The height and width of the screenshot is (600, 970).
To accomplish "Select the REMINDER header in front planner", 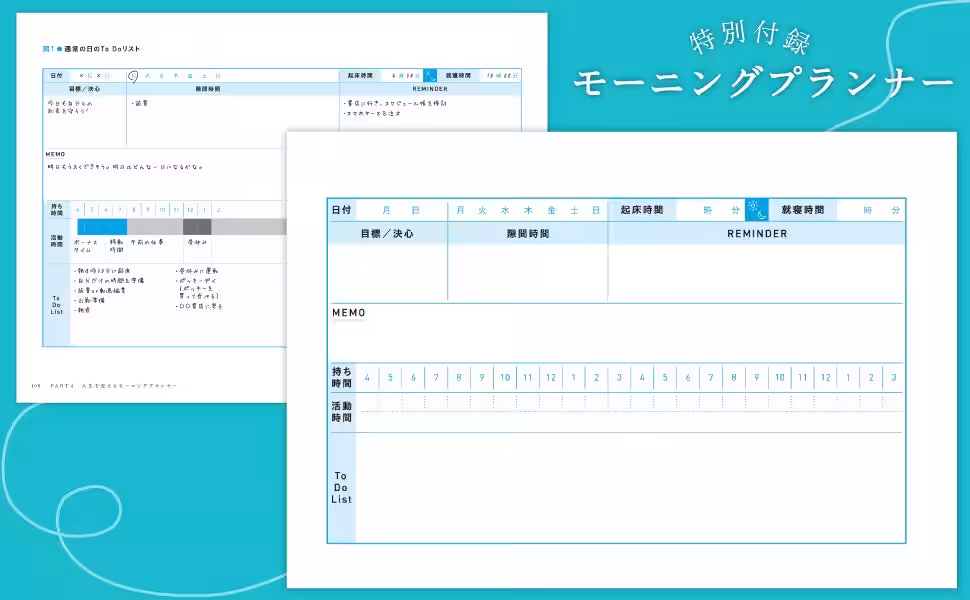I will tap(757, 234).
